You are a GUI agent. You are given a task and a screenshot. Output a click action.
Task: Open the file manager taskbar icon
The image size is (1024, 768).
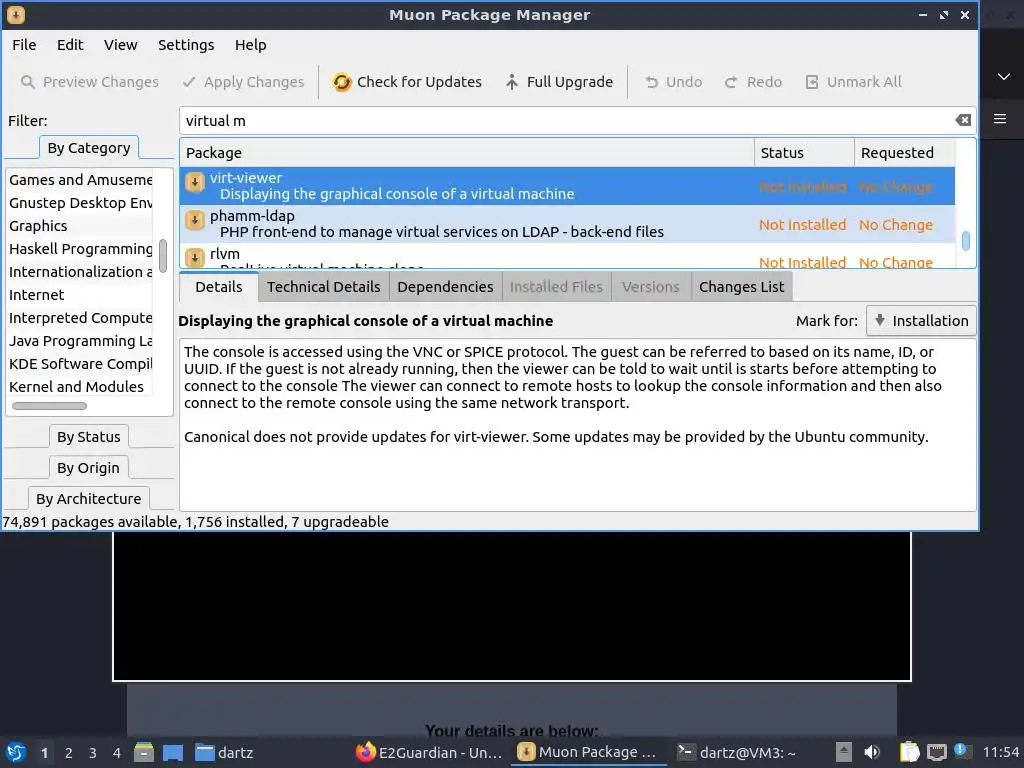pos(144,752)
